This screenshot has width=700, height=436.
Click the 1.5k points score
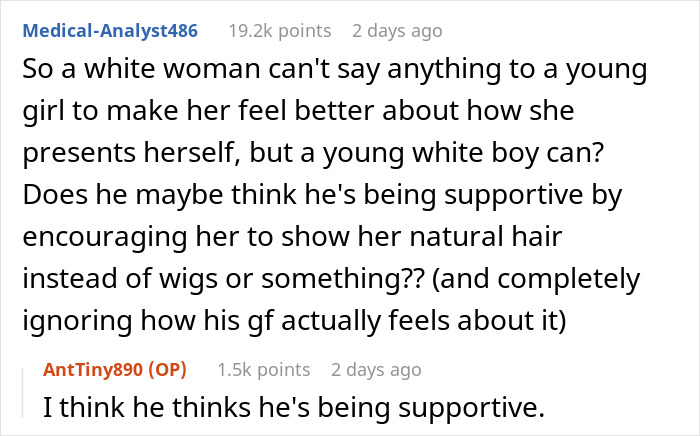(264, 370)
